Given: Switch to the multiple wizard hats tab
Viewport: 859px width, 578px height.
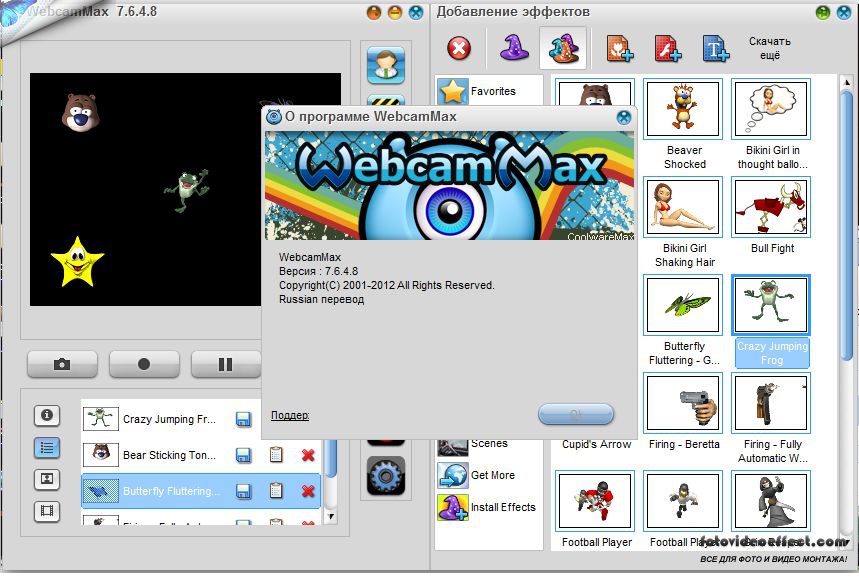Looking at the screenshot, I should point(563,48).
